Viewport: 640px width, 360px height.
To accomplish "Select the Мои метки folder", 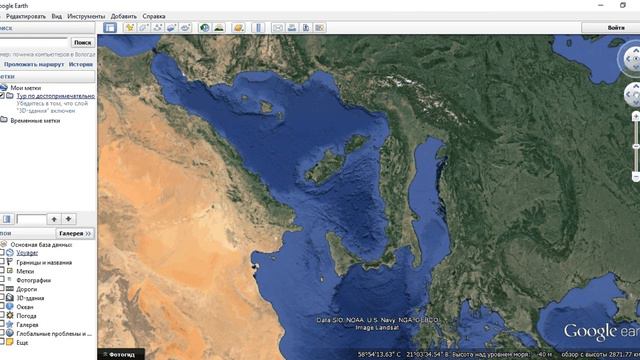I will [26, 88].
